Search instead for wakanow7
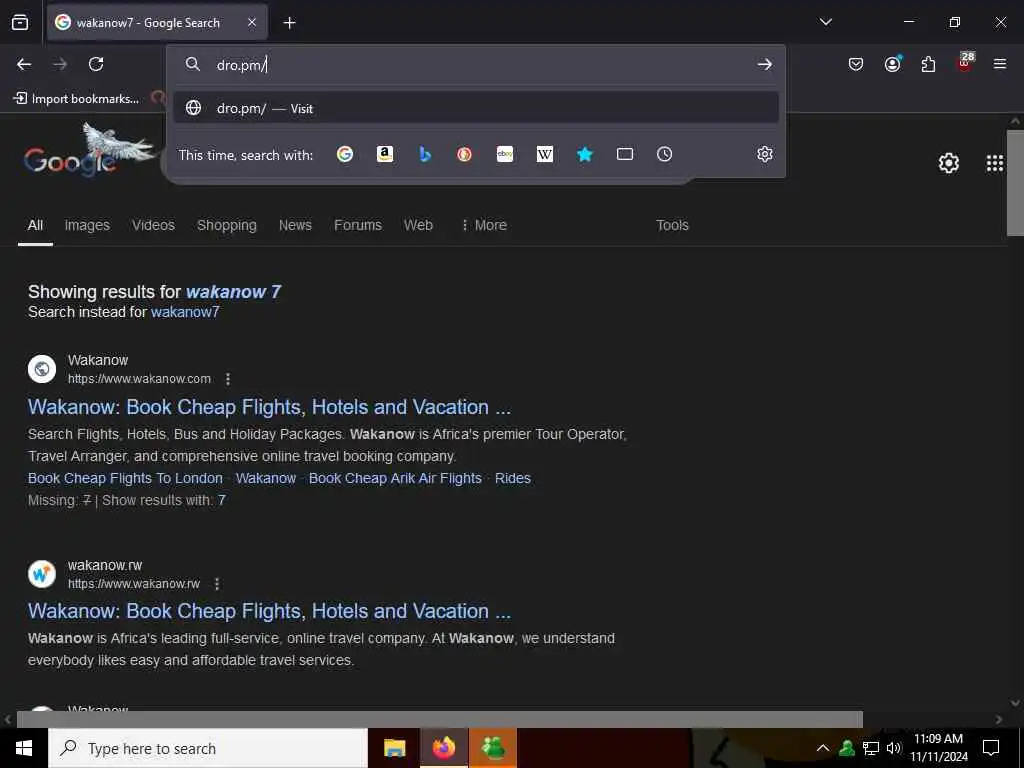Viewport: 1024px width, 768px height. (x=185, y=312)
